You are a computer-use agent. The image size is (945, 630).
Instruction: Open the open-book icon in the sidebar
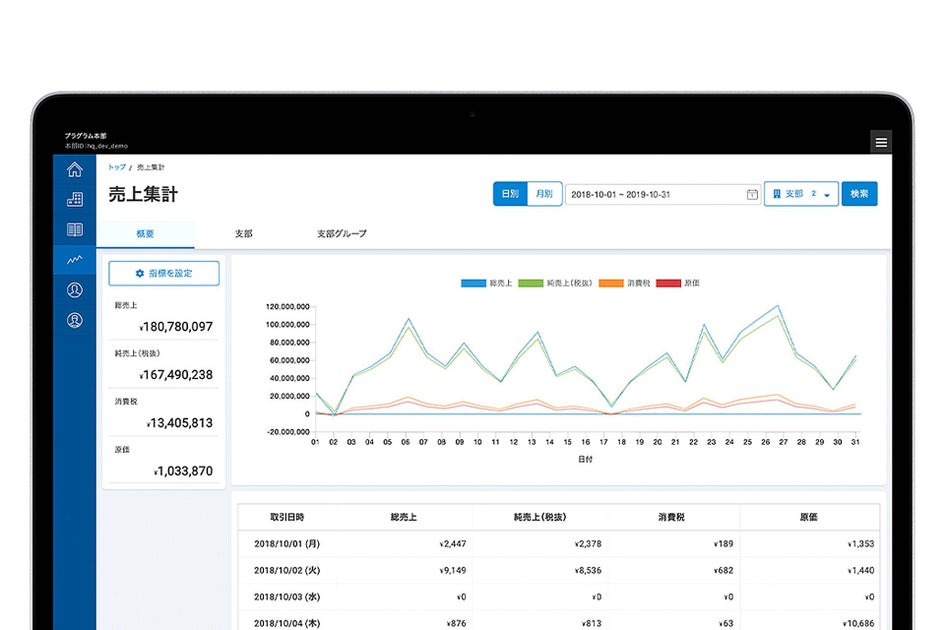pyautogui.click(x=75, y=230)
